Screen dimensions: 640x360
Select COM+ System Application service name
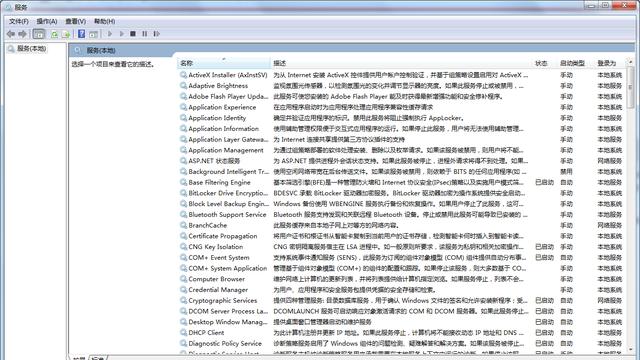pos(227,268)
